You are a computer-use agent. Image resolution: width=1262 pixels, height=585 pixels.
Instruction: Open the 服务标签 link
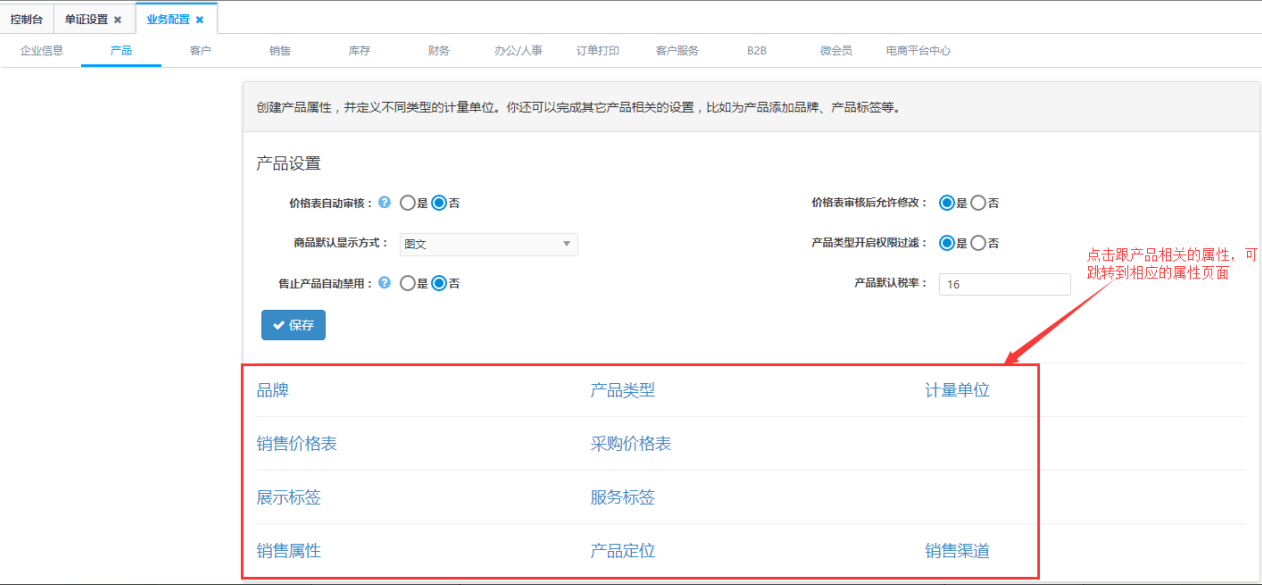coord(622,497)
